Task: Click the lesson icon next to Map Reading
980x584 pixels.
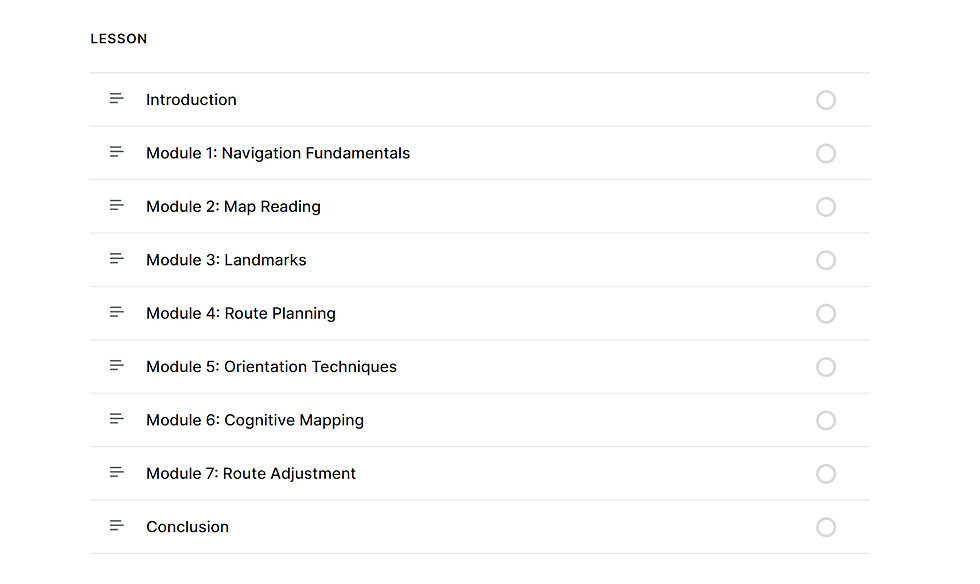Action: (117, 206)
